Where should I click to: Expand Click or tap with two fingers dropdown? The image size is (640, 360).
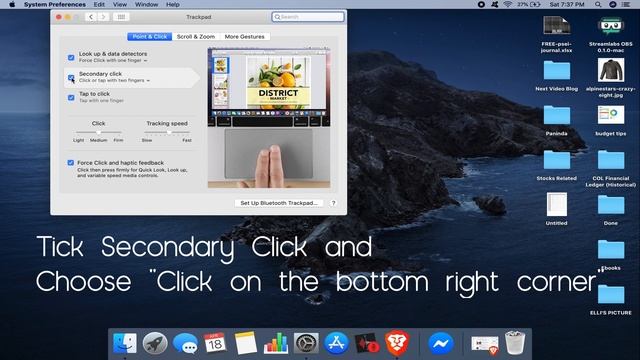(x=114, y=80)
